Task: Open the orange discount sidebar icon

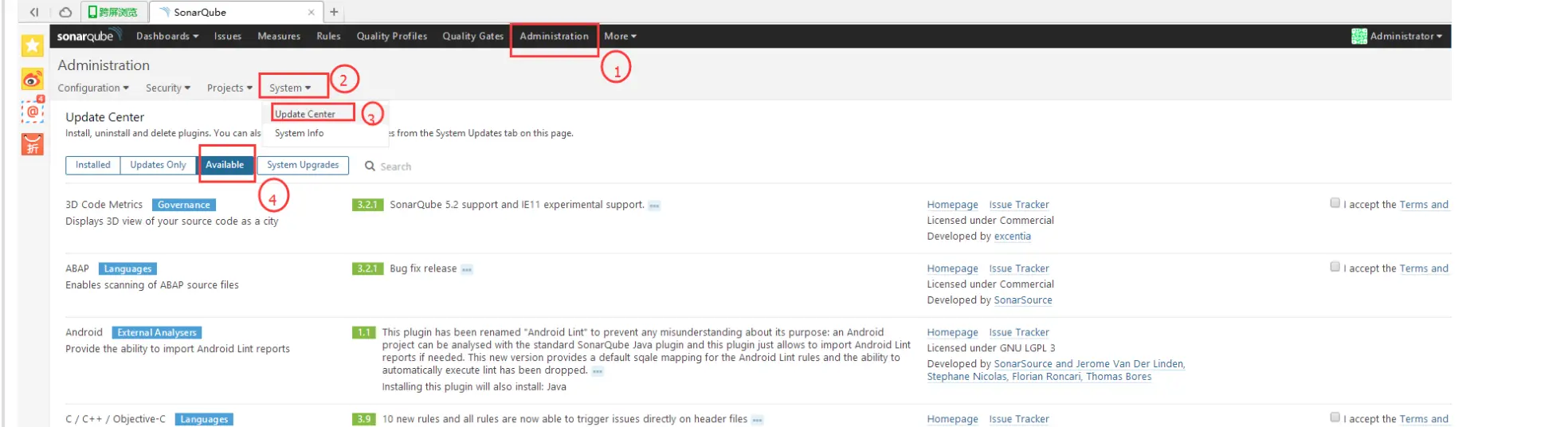Action: [32, 144]
